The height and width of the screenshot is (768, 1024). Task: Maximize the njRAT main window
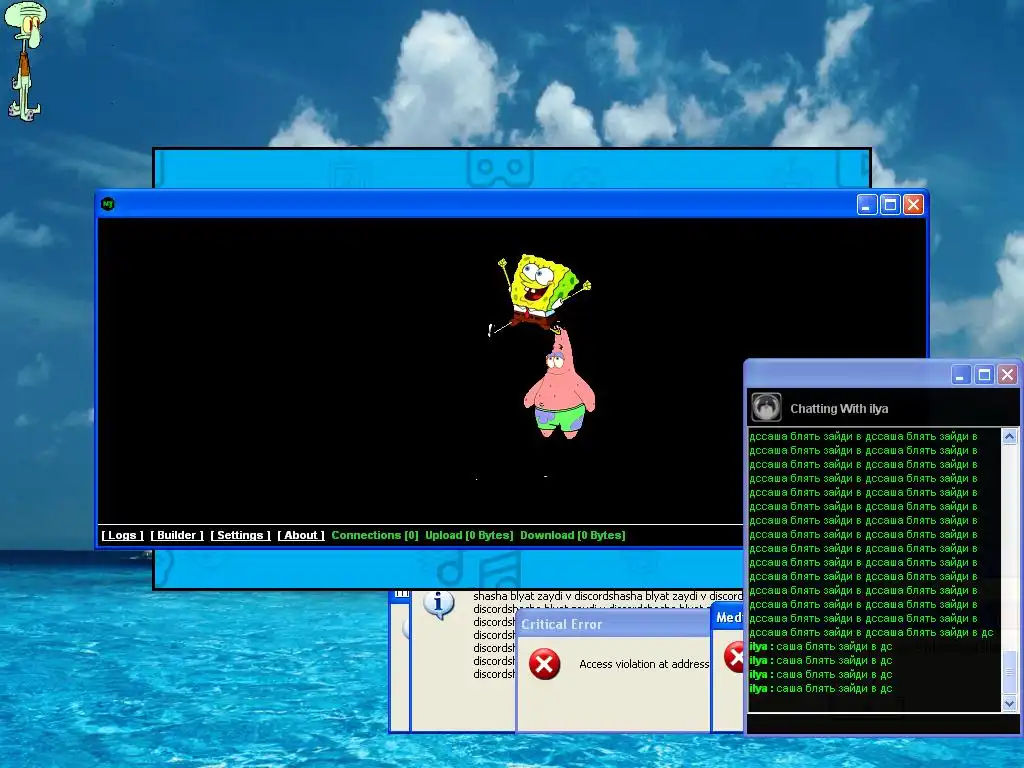tap(890, 205)
